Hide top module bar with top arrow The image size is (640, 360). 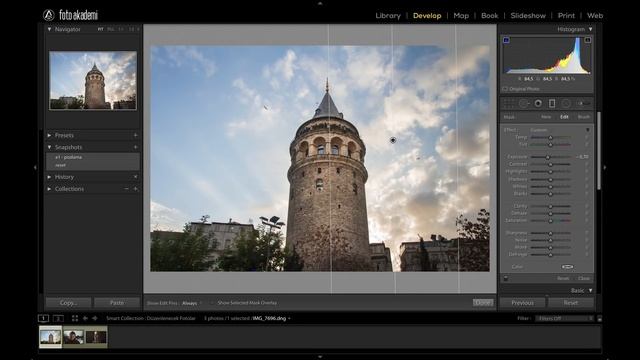point(320,3)
